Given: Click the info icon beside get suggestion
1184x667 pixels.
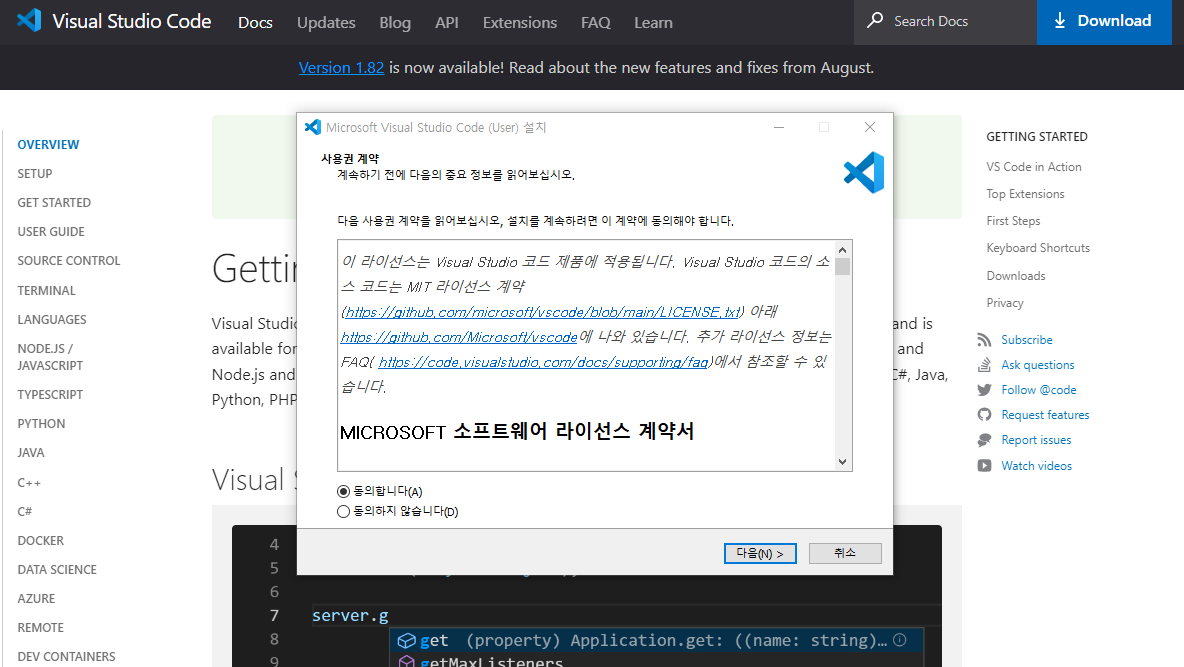Looking at the screenshot, I should [899, 640].
